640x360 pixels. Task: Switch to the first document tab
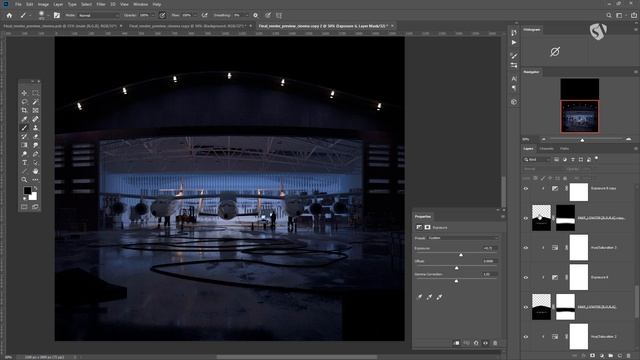60,26
